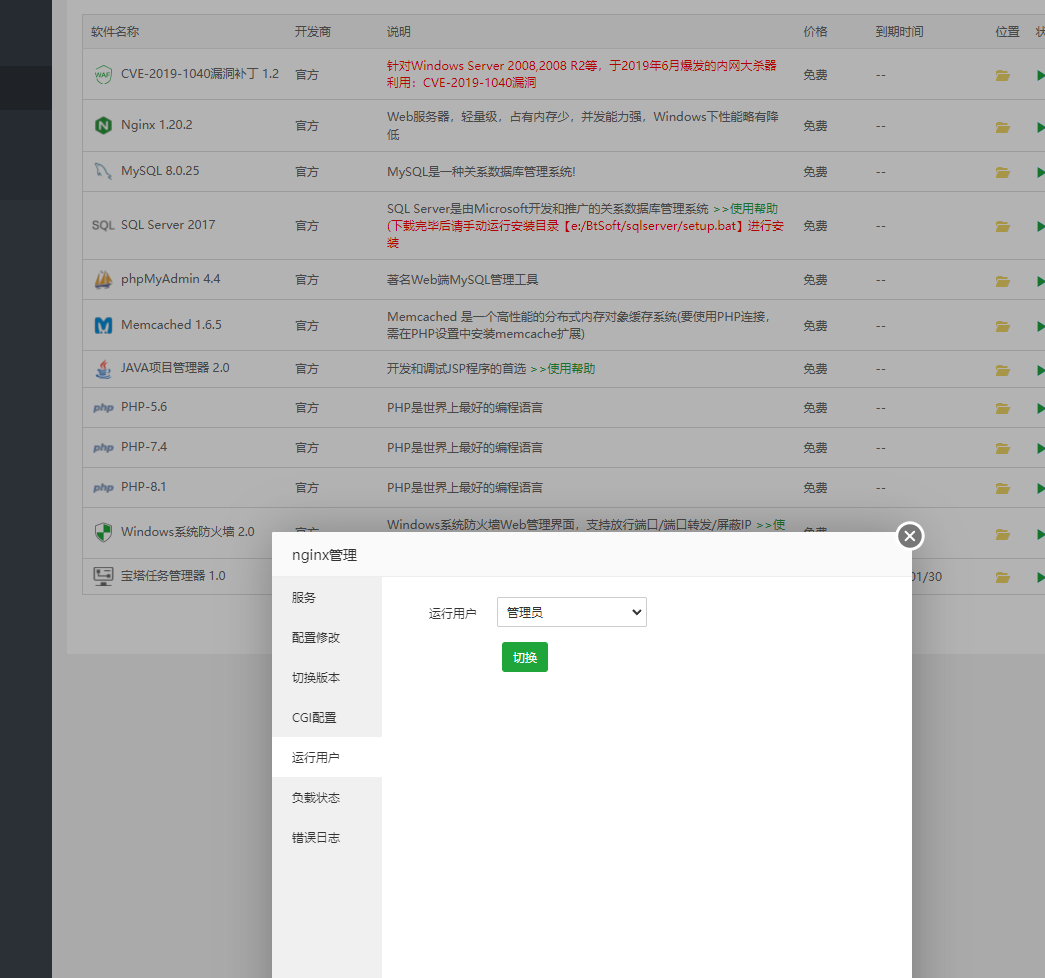Click the 软件名称 column header
The image size is (1045, 978).
[115, 31]
